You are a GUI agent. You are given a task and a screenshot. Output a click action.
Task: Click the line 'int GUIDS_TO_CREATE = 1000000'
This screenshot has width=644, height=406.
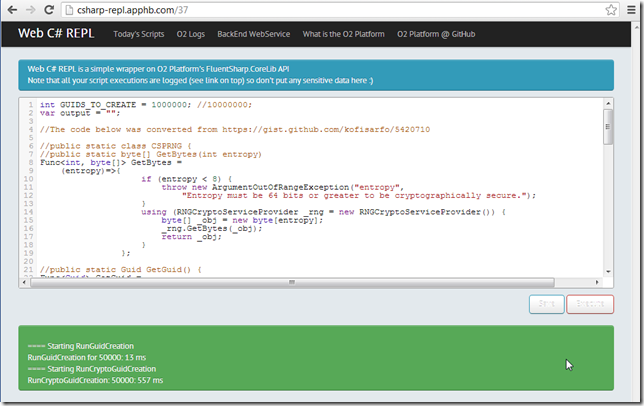146,105
